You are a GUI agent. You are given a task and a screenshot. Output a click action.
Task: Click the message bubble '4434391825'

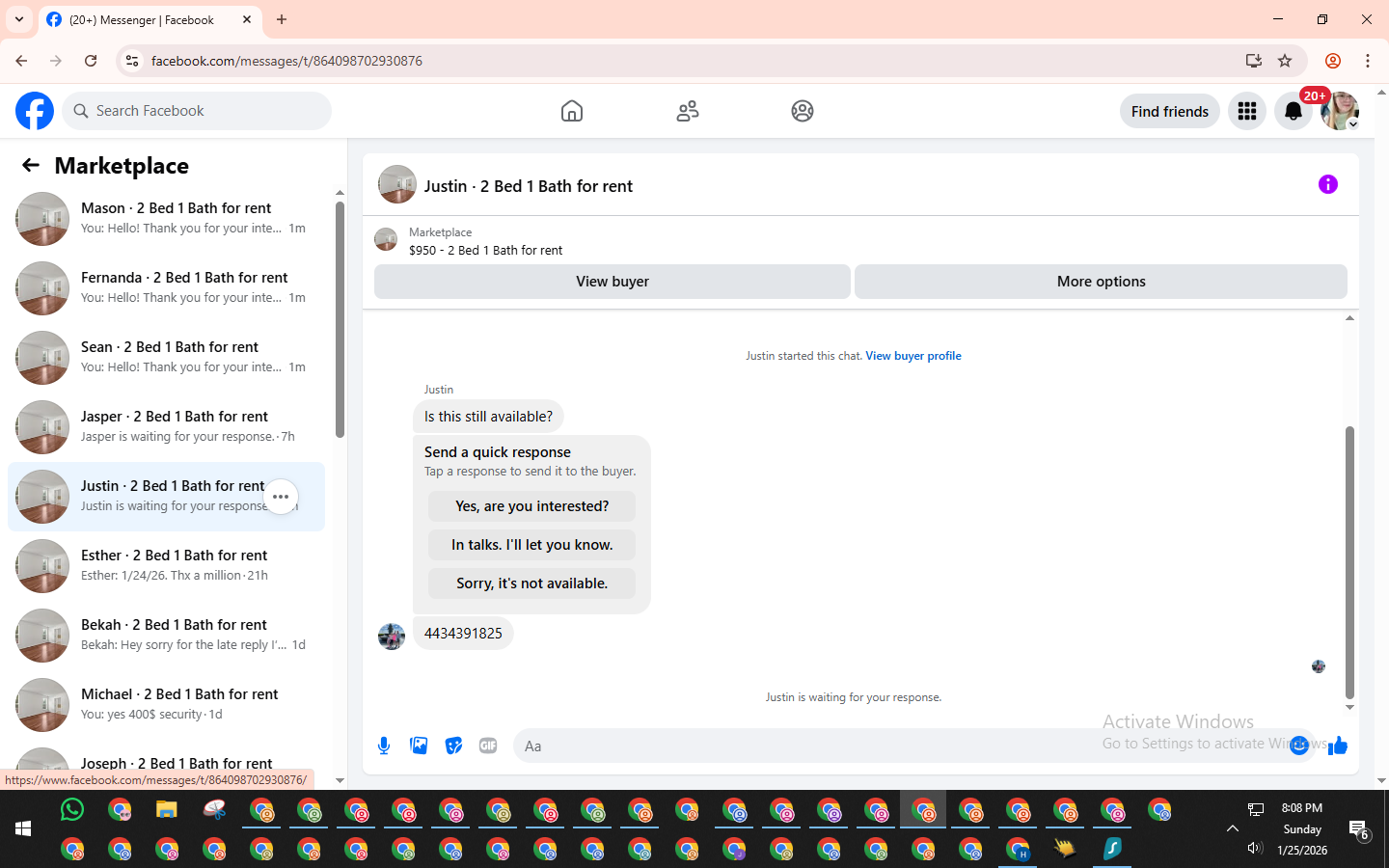[x=463, y=634]
